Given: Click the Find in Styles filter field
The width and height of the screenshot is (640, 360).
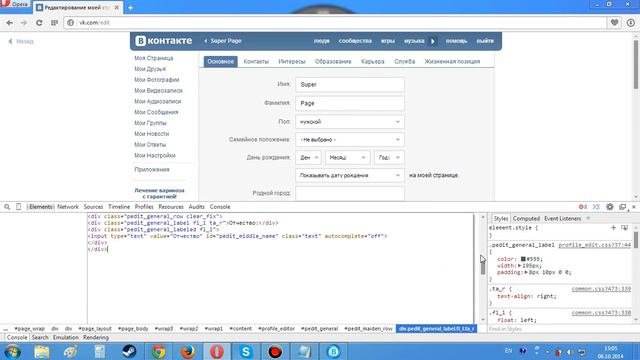Looking at the screenshot, I should pos(559,329).
